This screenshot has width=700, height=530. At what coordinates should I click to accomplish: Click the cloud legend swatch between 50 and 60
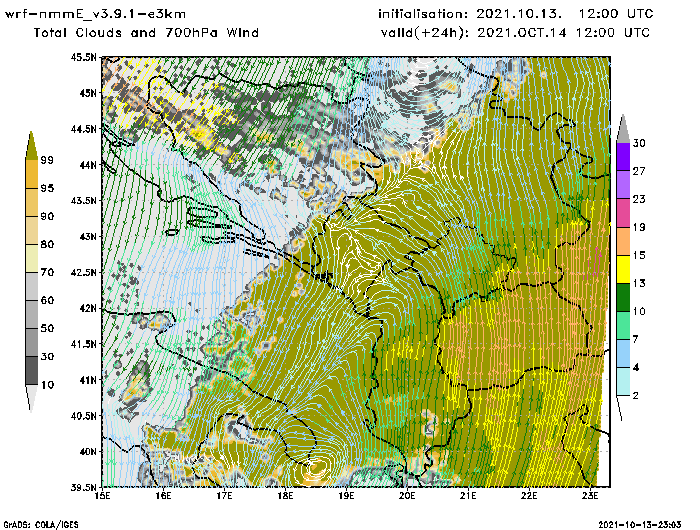[32, 314]
